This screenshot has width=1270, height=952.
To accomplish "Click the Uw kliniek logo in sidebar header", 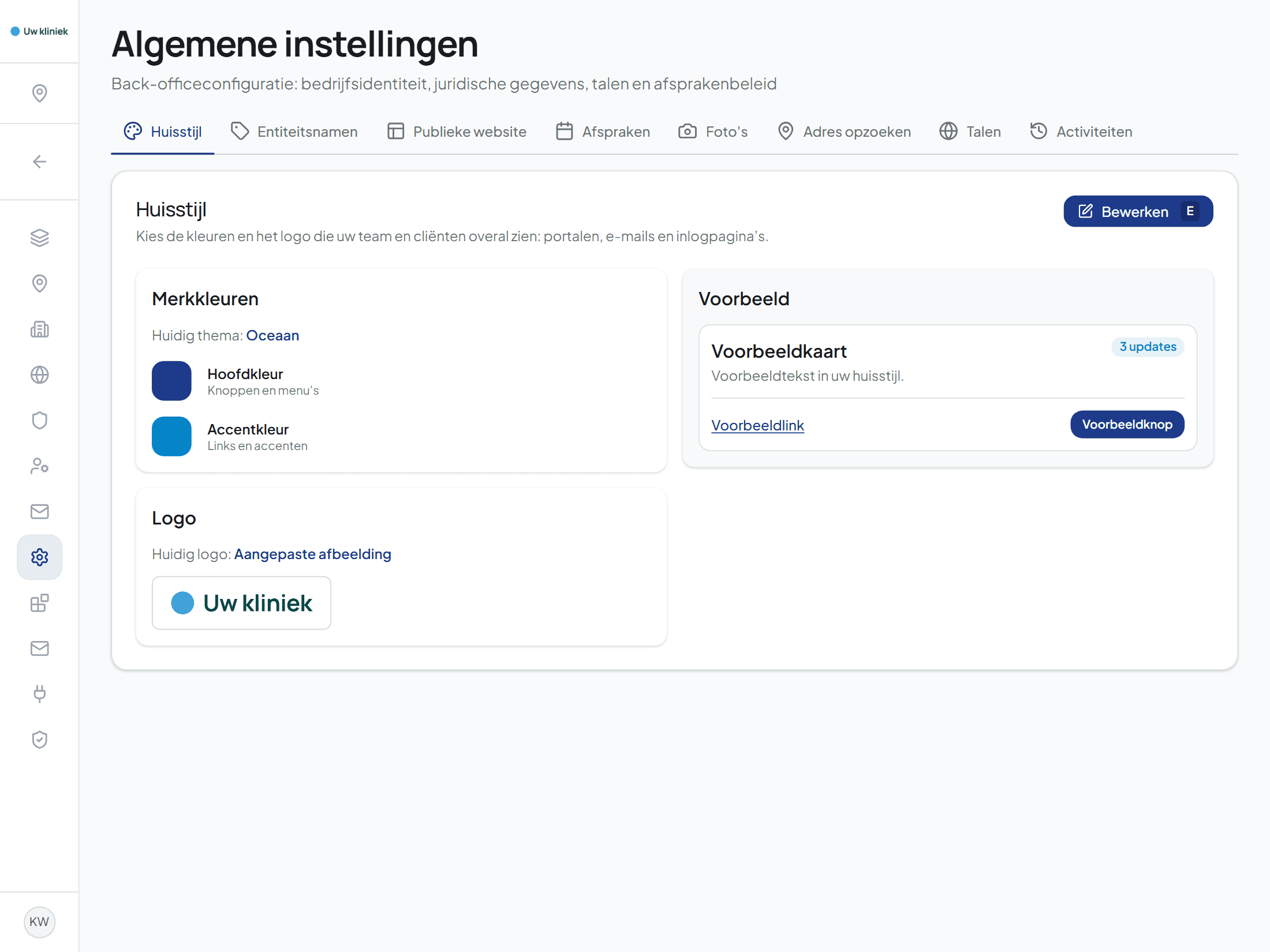I will (39, 31).
